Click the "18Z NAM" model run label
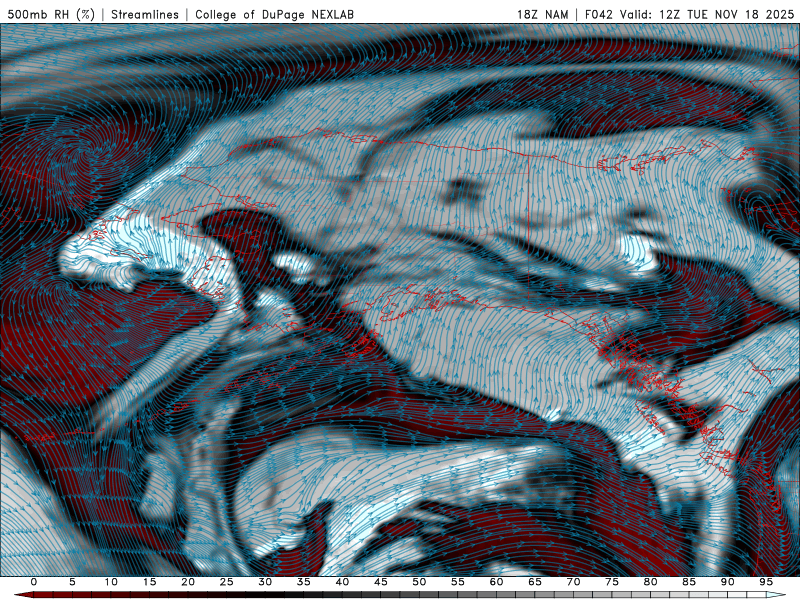The width and height of the screenshot is (800, 600). (x=542, y=14)
